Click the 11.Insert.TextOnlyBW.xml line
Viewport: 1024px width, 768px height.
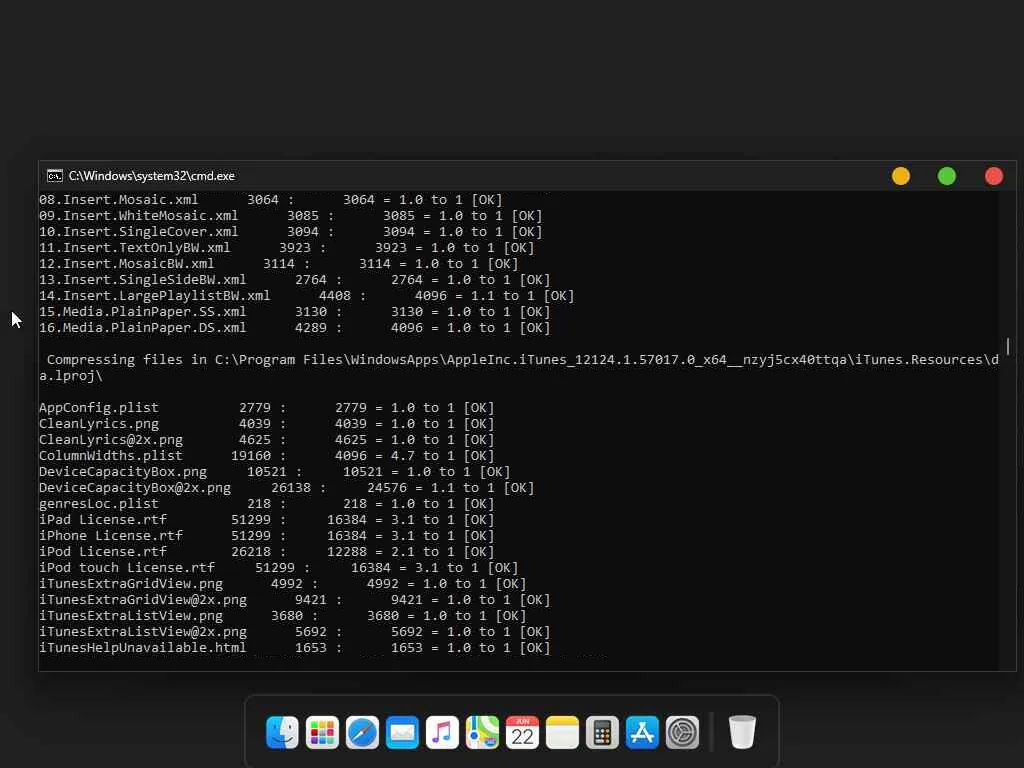[x=287, y=248]
